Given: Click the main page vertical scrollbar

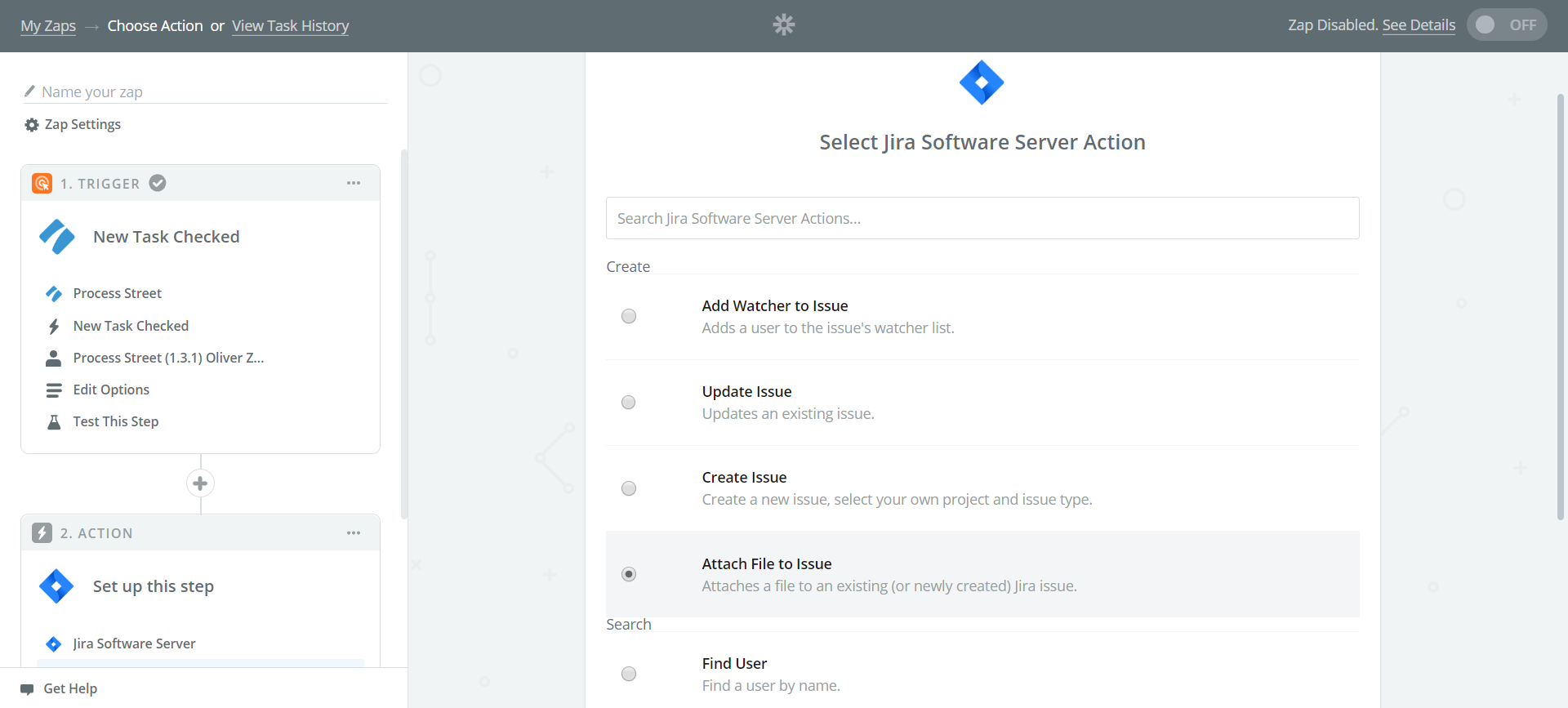Looking at the screenshot, I should click(1560, 306).
